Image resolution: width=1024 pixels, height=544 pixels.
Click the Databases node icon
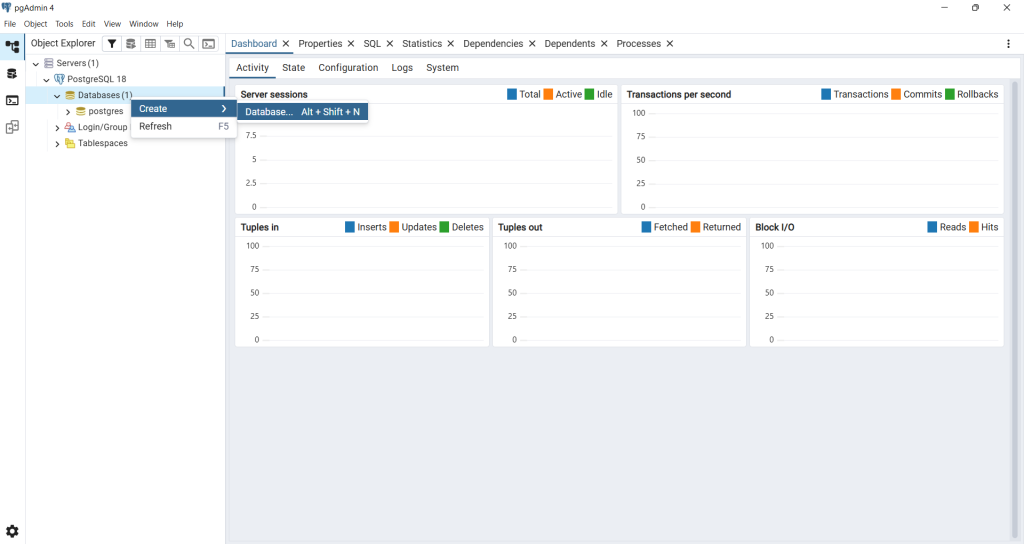coord(70,95)
